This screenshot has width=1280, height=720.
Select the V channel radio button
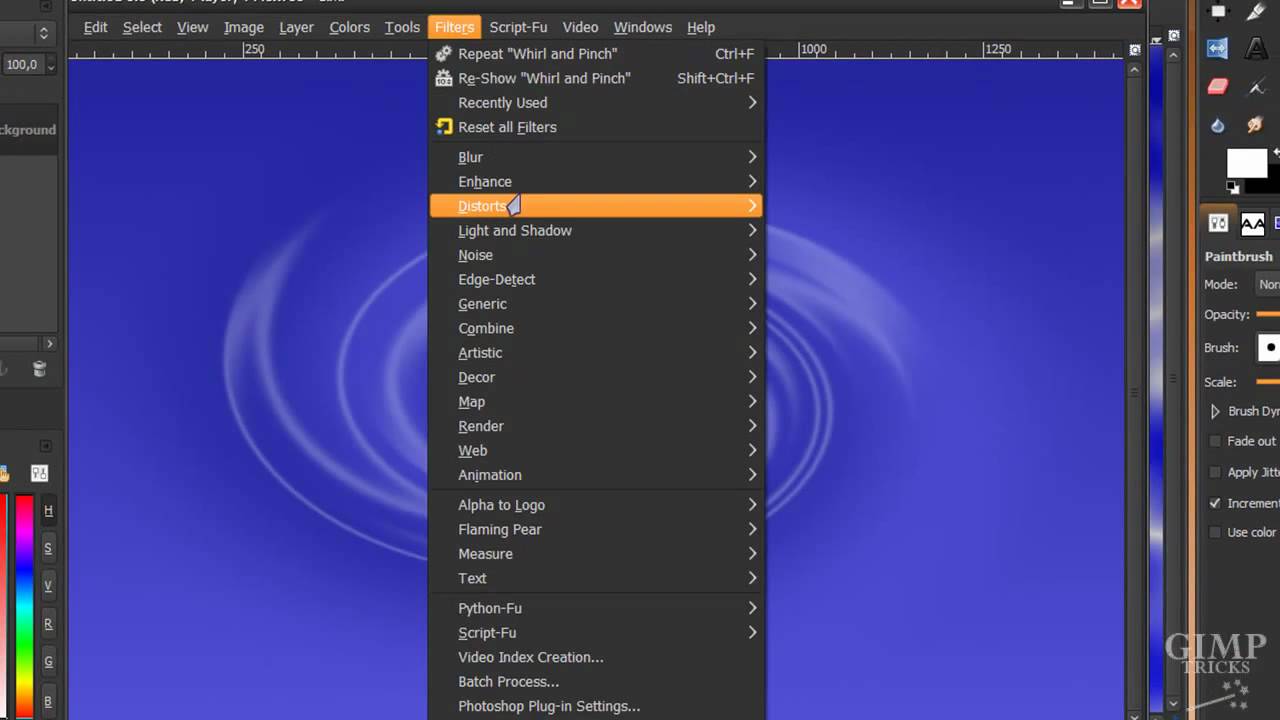click(48, 586)
